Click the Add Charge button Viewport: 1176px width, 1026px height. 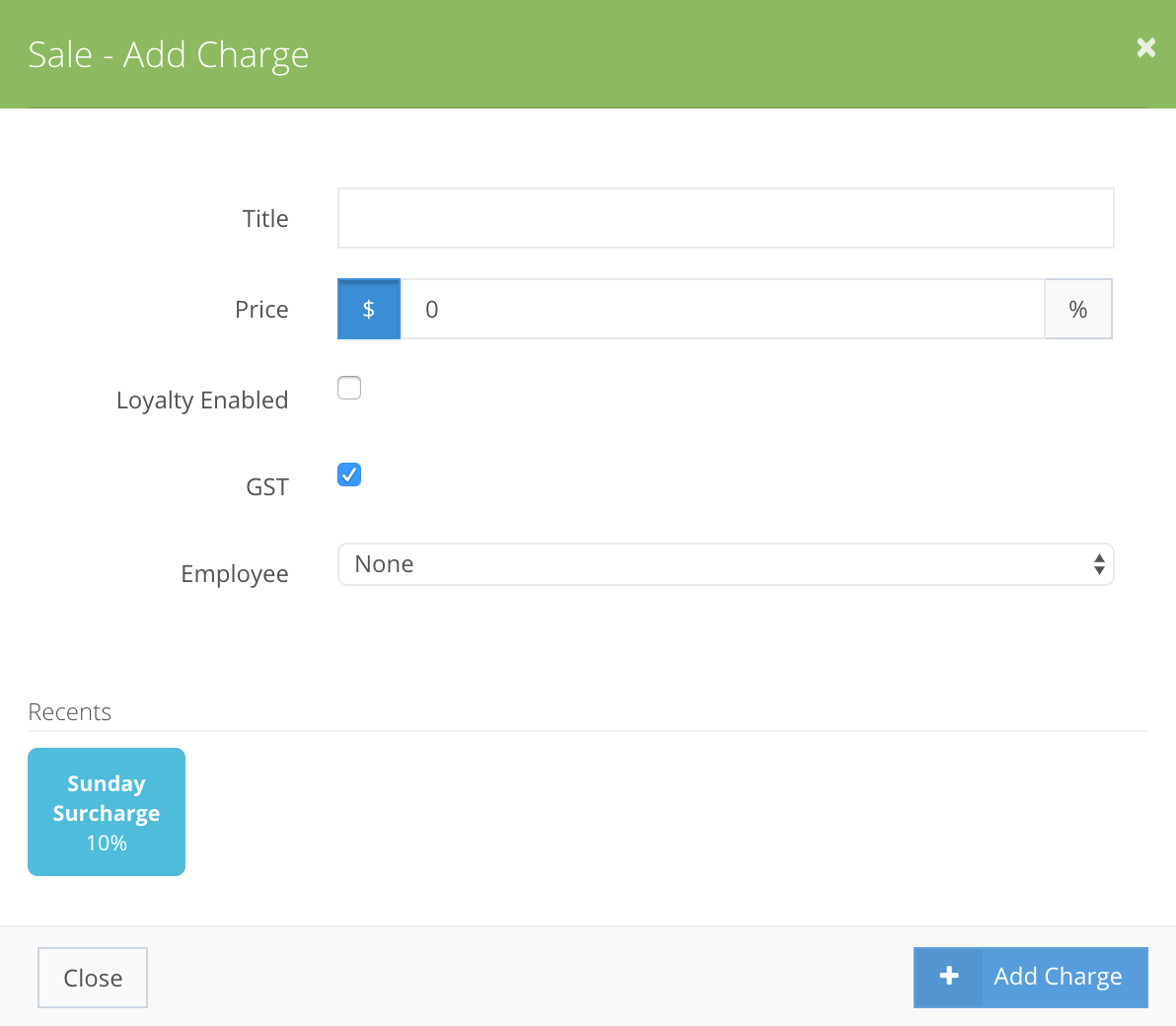[1031, 978]
